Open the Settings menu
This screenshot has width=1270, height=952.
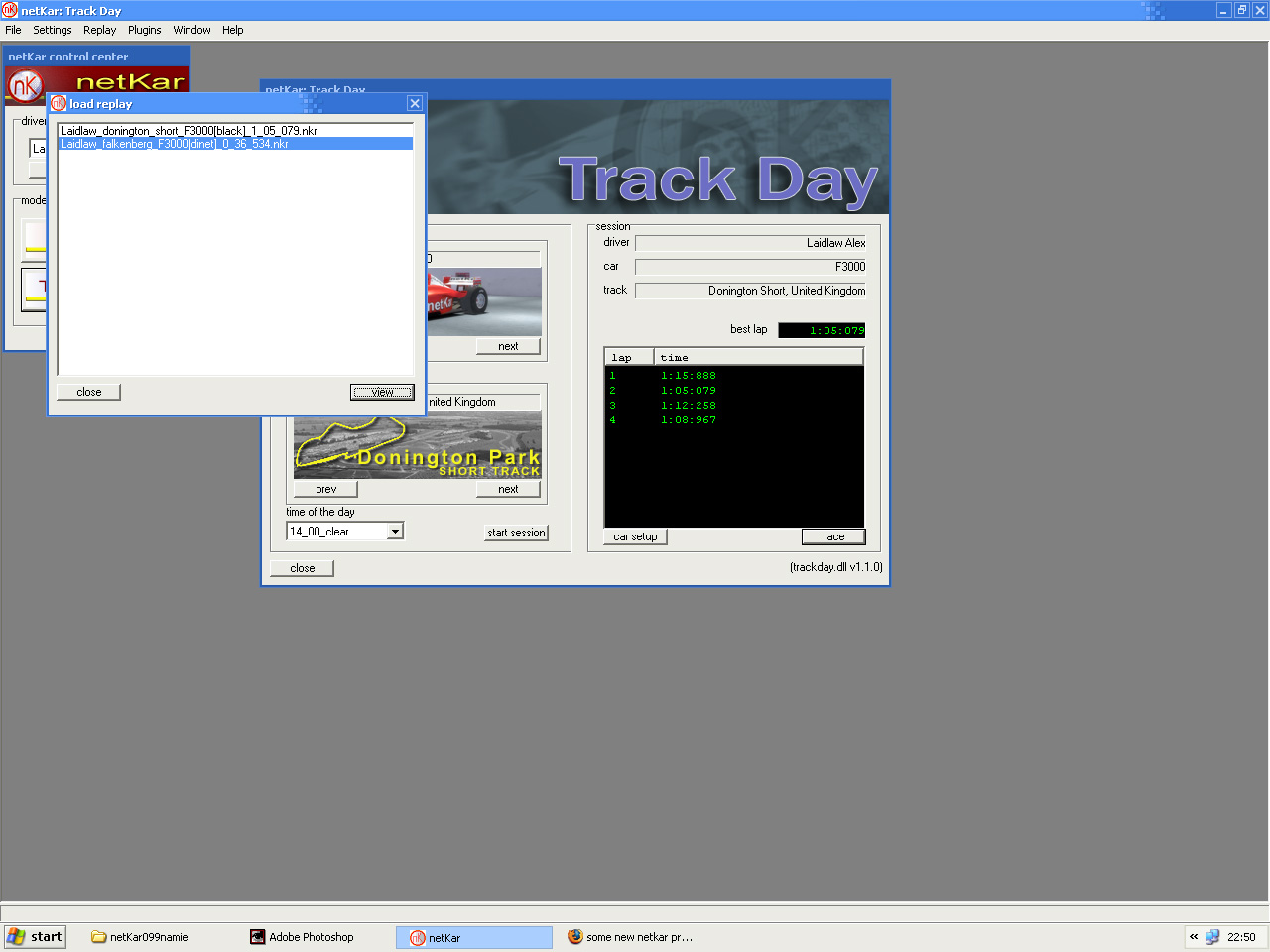coord(53,30)
